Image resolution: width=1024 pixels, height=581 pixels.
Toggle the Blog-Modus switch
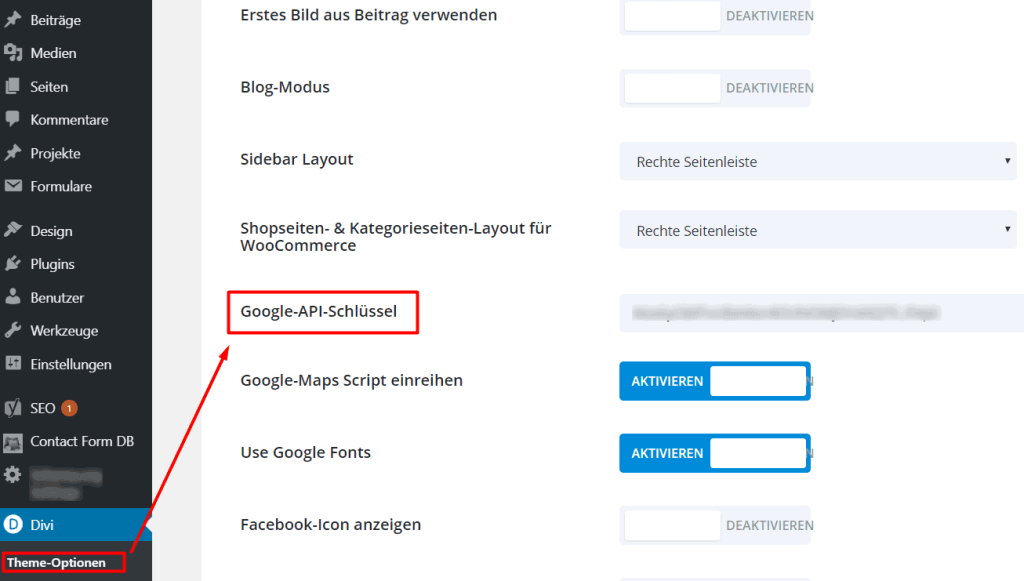coord(715,88)
